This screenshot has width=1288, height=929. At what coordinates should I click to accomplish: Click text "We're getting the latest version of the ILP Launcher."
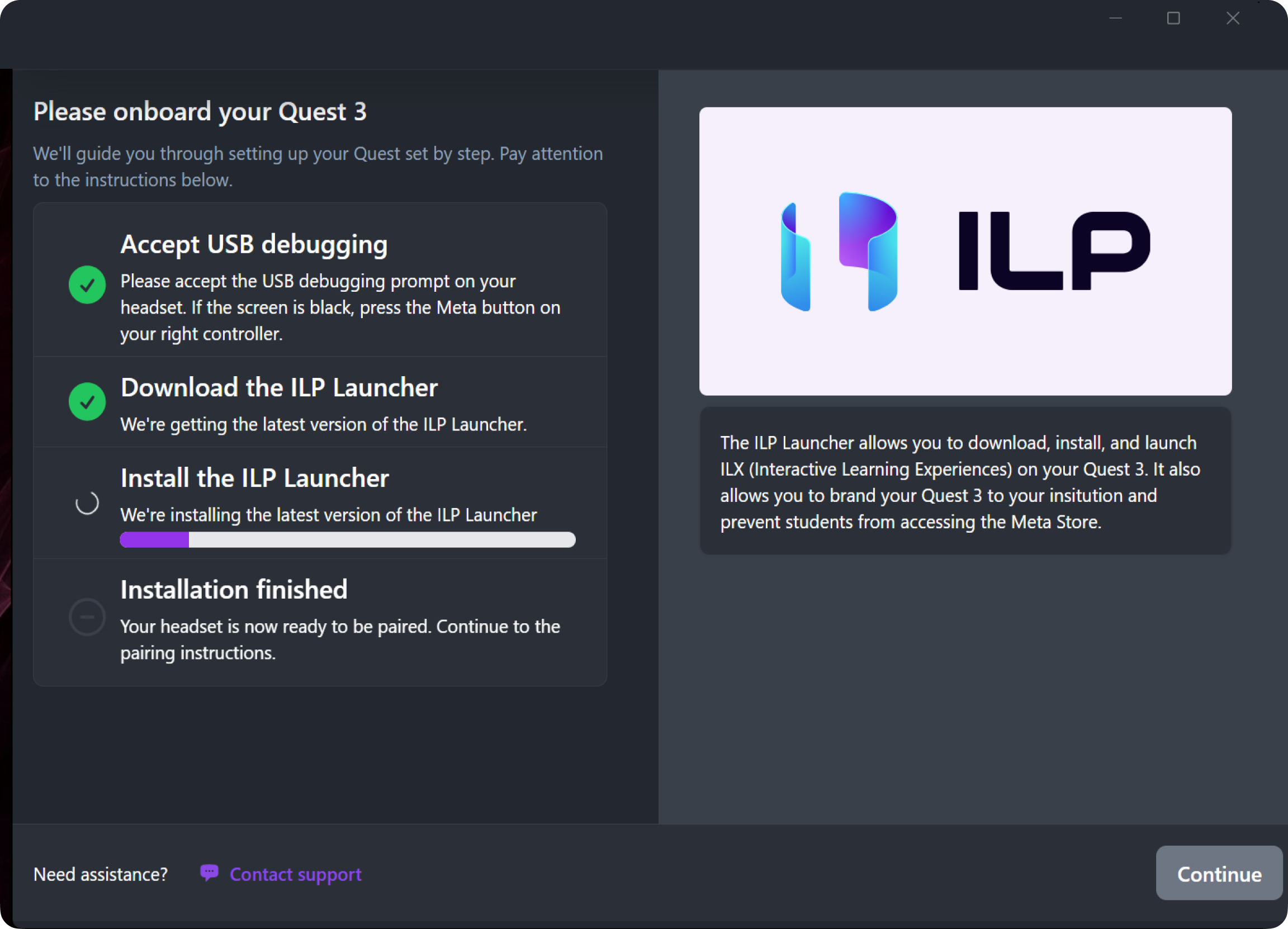(324, 425)
